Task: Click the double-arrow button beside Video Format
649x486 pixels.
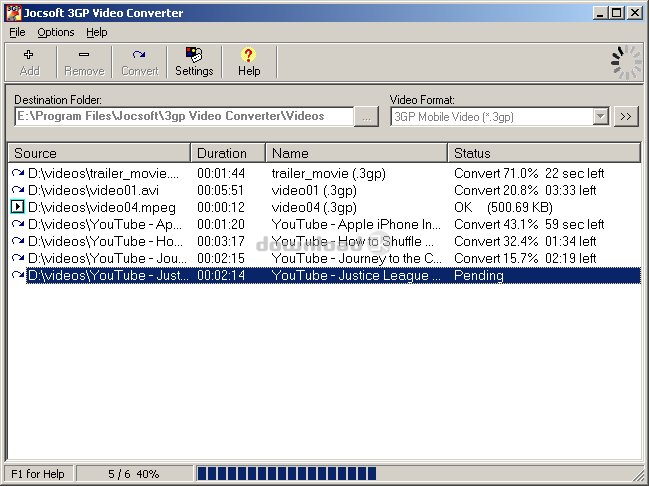Action: [626, 116]
